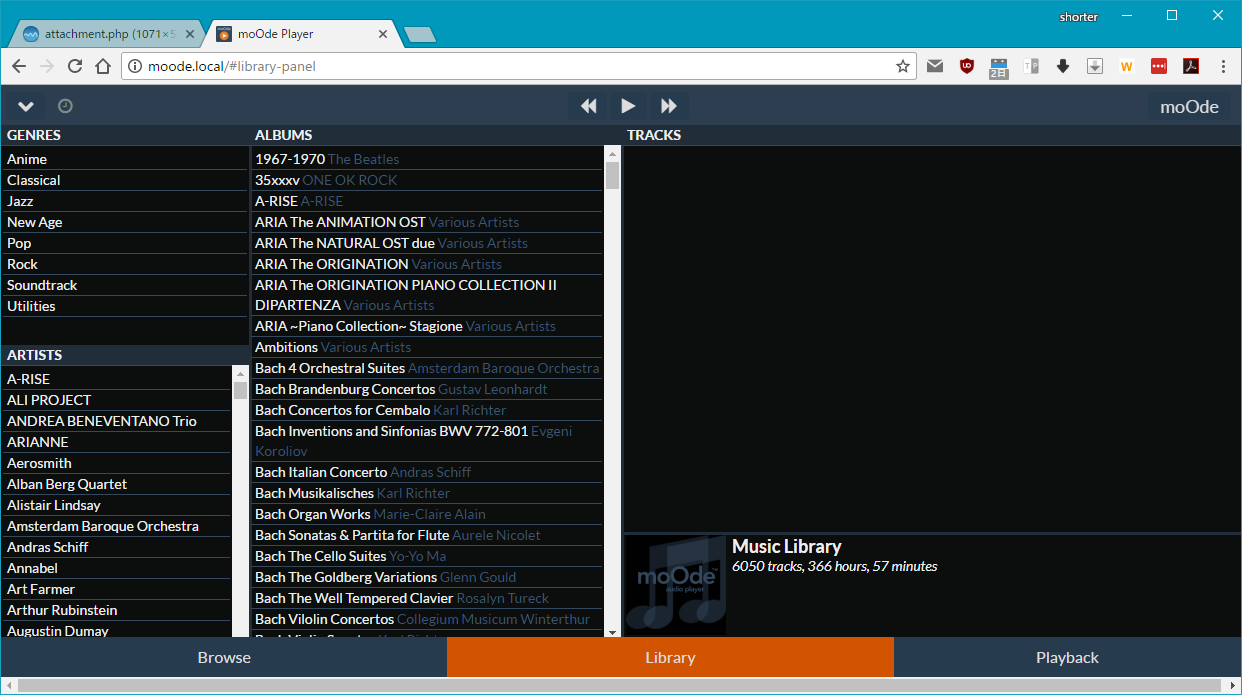
Task: Click the gray boxed download extension icon
Action: [x=1095, y=66]
